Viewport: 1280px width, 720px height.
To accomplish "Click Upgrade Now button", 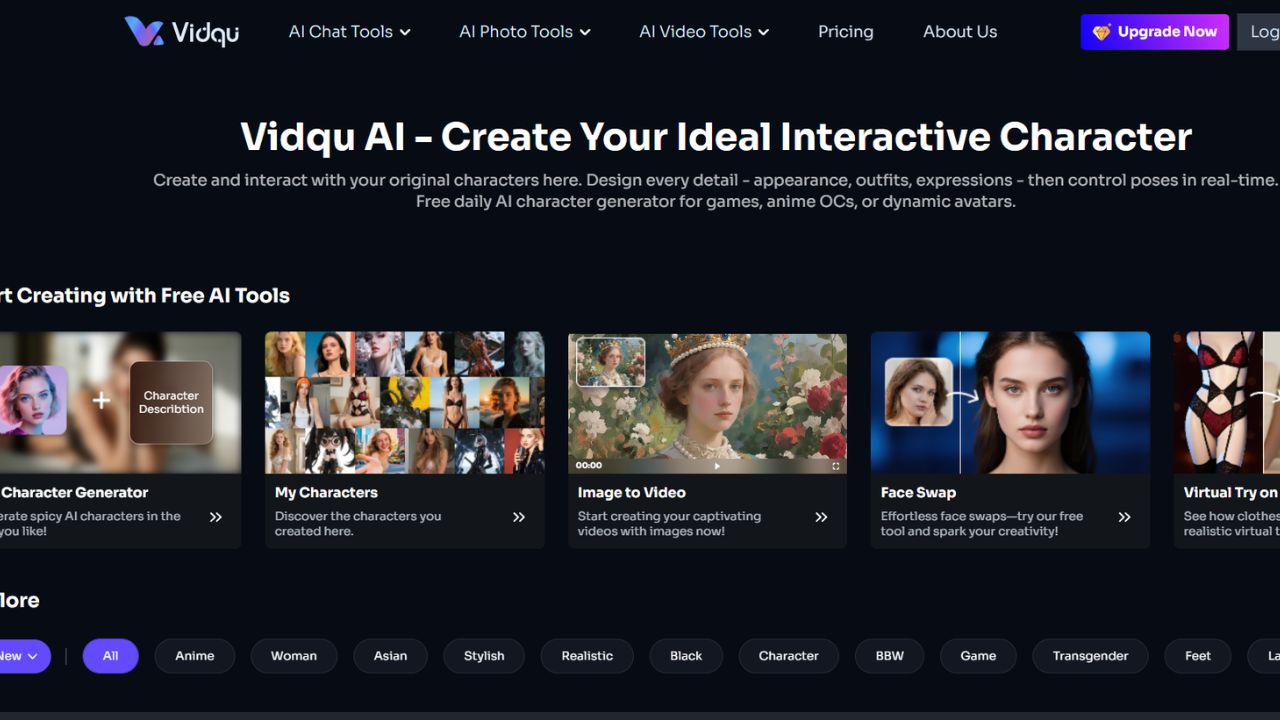I will pos(1155,32).
